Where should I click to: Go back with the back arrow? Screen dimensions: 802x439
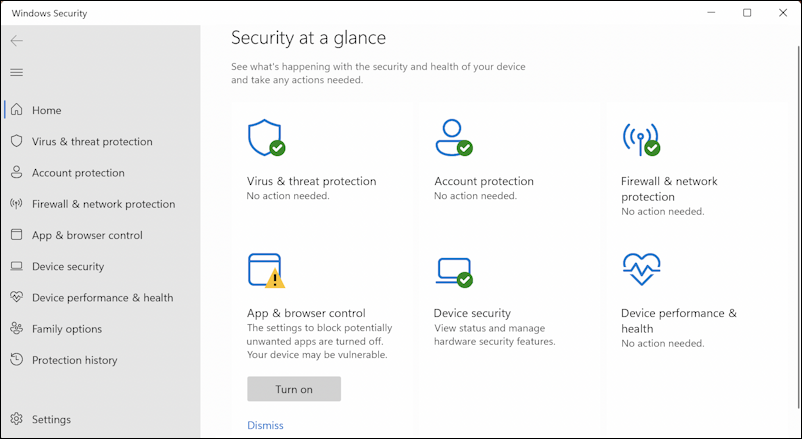click(16, 41)
